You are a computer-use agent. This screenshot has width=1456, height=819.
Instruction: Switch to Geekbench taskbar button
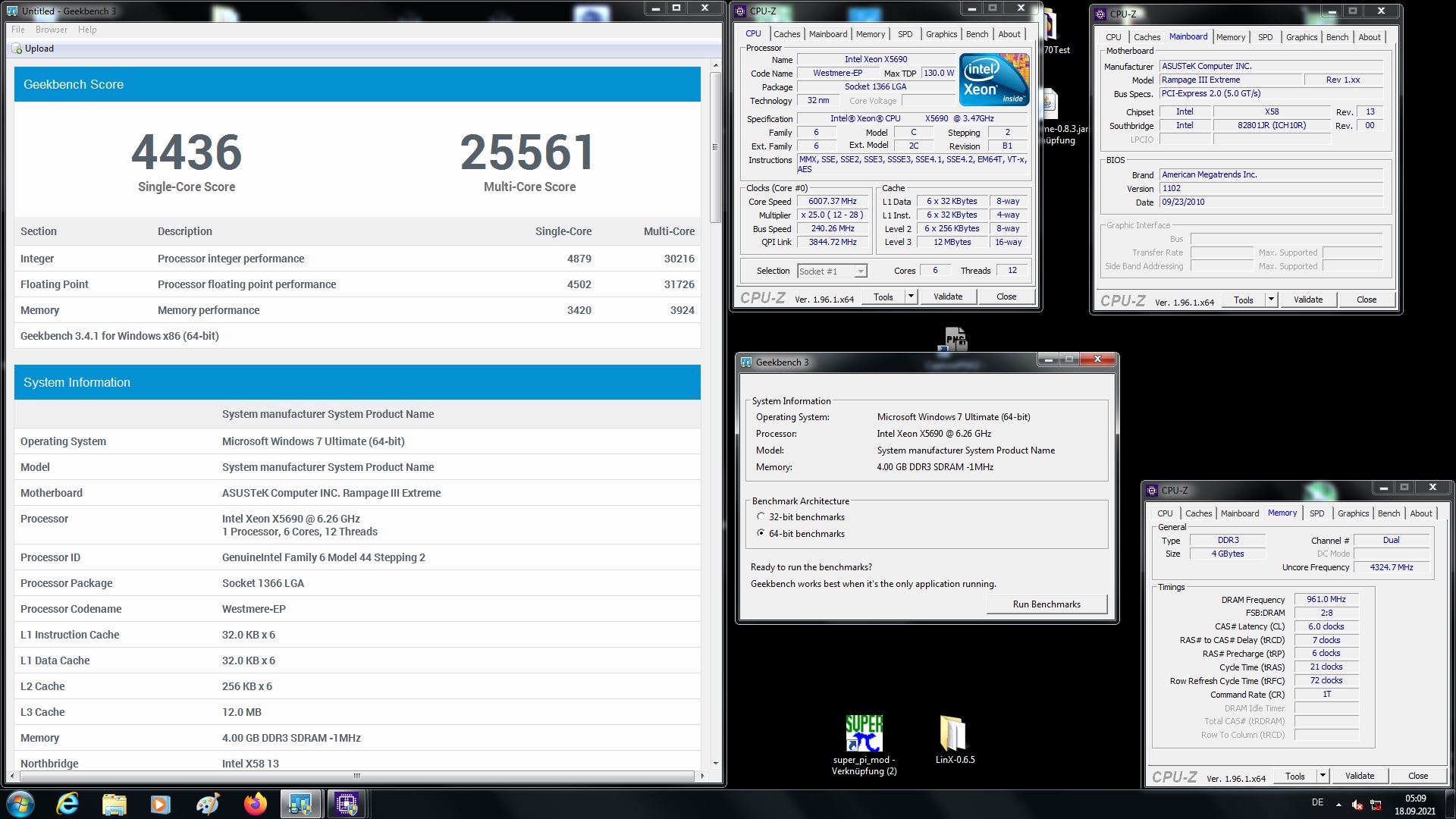301,804
